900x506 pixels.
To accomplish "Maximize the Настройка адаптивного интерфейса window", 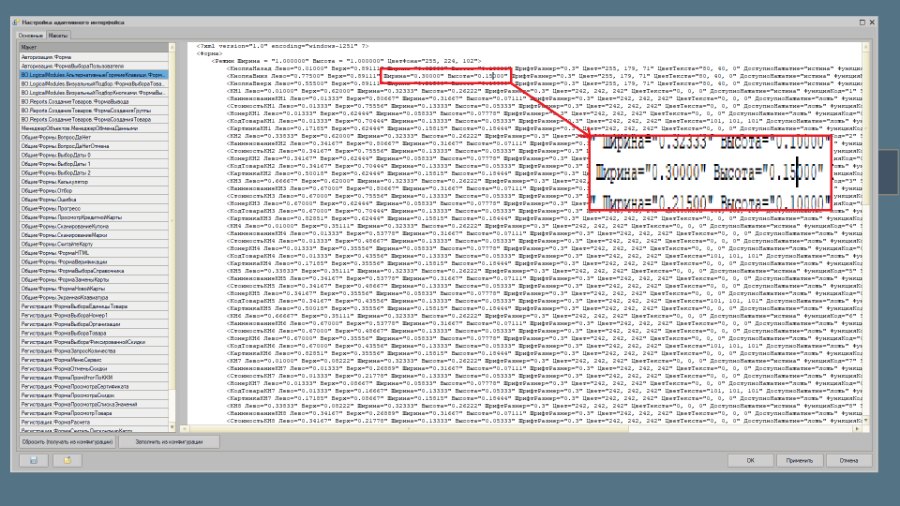I will point(862,22).
